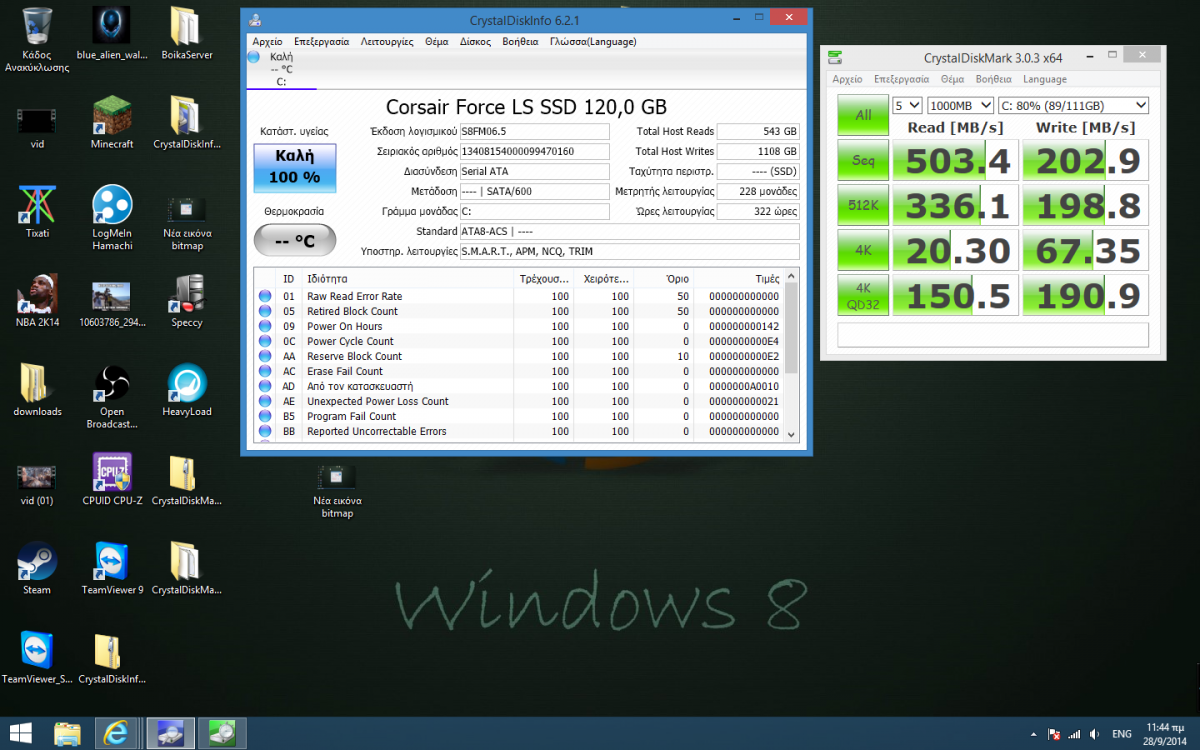Launch Internet Explorer from the taskbar
The height and width of the screenshot is (750, 1200).
coord(115,733)
